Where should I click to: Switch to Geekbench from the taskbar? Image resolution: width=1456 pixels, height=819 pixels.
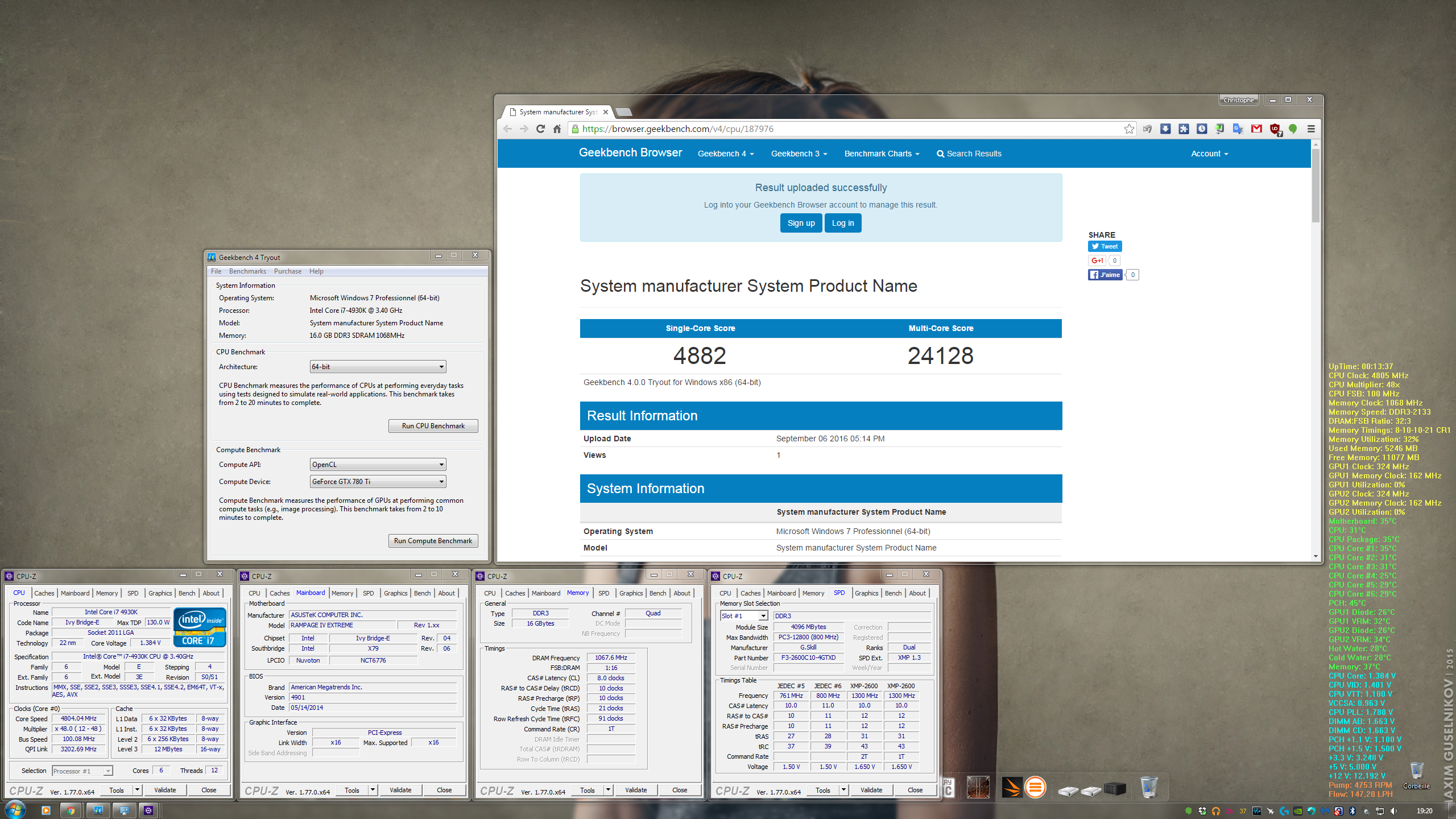(x=98, y=810)
